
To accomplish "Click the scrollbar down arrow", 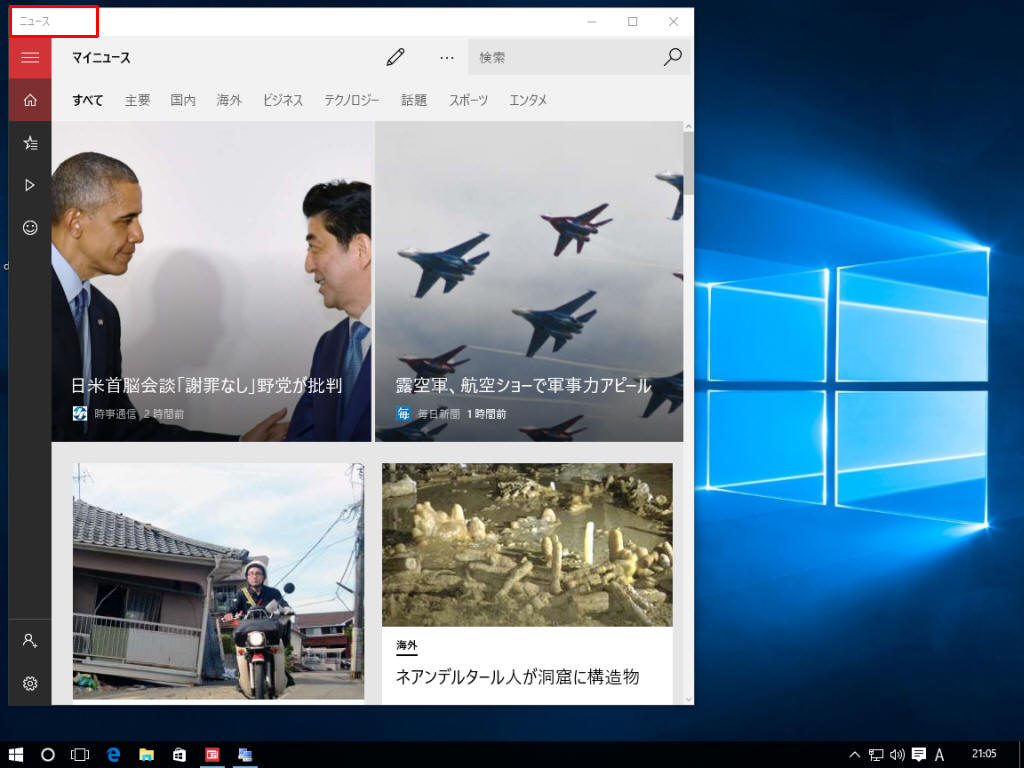I will 688,699.
